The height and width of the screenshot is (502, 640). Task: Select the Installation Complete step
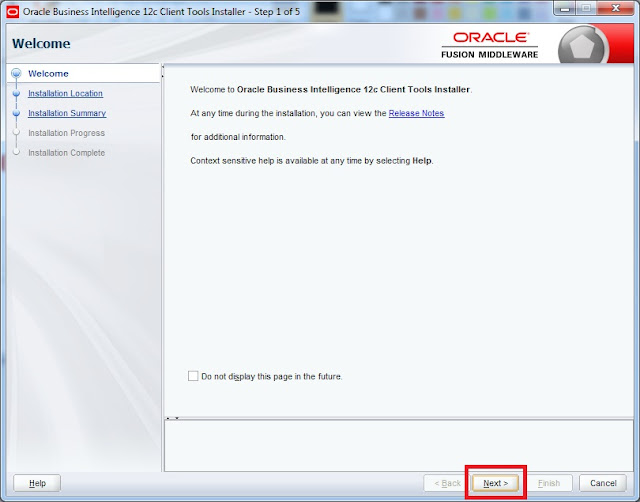(x=67, y=153)
